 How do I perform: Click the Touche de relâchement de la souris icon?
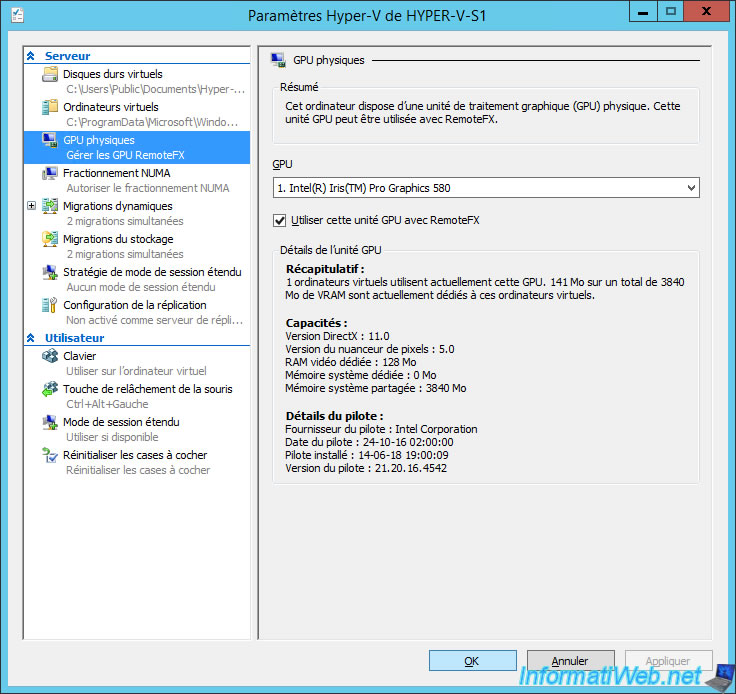pyautogui.click(x=50, y=389)
